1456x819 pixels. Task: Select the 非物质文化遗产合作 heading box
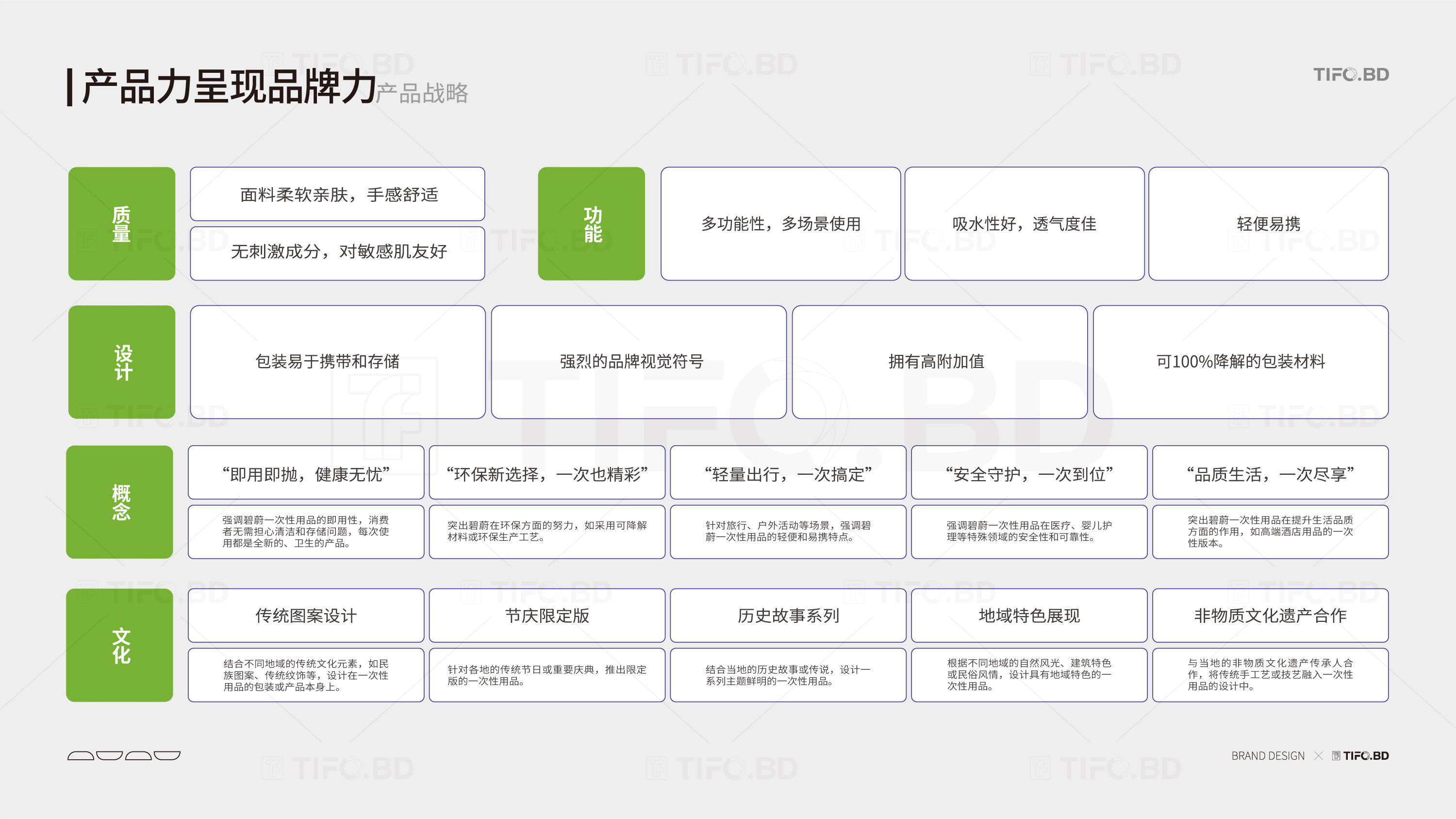coord(1270,615)
